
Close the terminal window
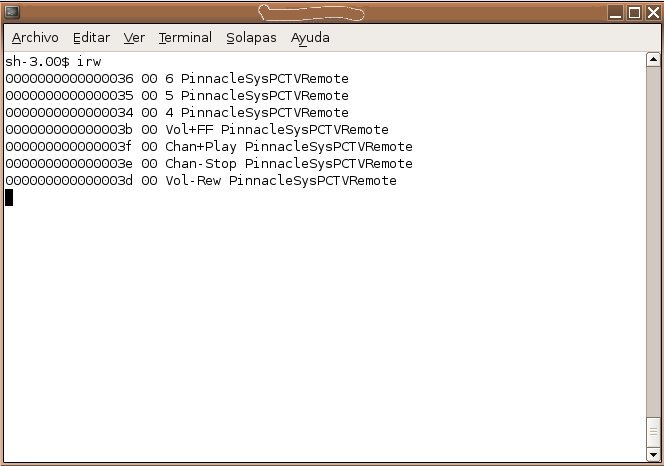[x=653, y=13]
